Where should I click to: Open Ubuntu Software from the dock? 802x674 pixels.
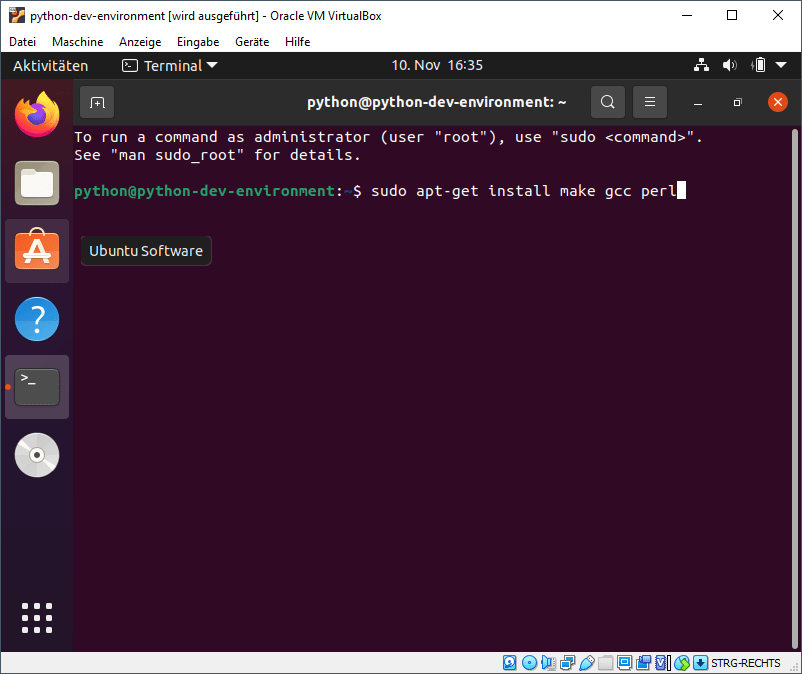[x=37, y=250]
